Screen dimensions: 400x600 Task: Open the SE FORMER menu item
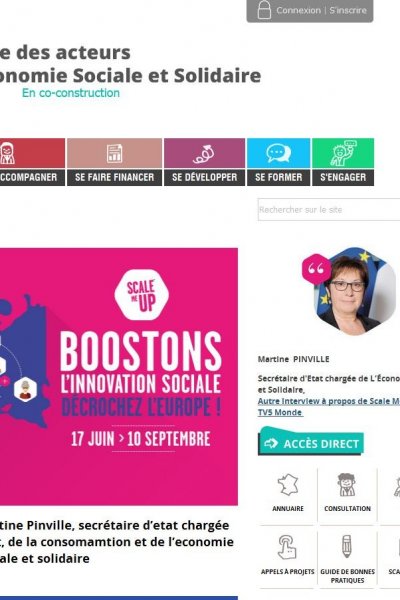point(279,177)
